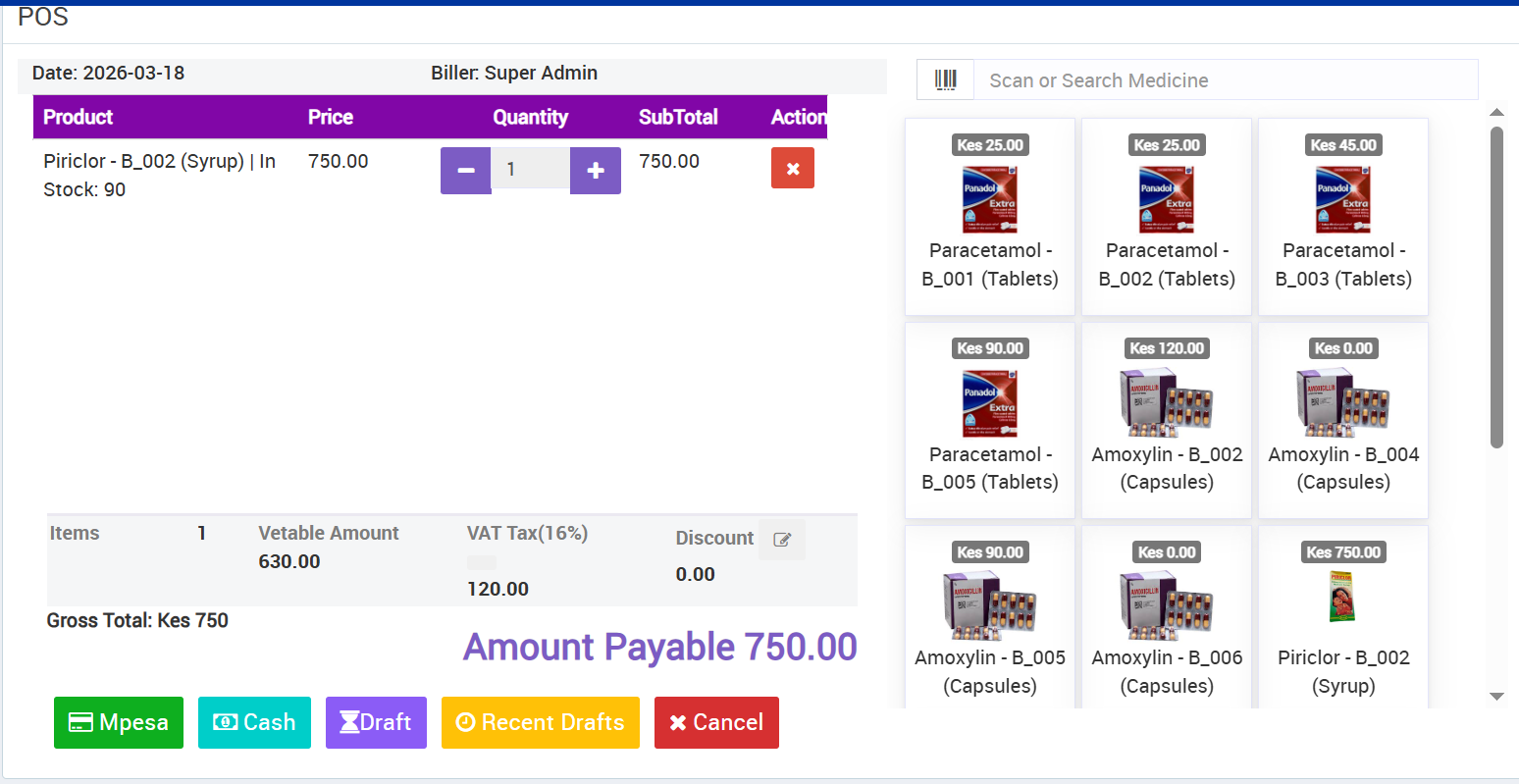Screen dimensions: 1519x784
Task: Select the Piriclor B_002 Syrup product tile
Action: point(1343,618)
